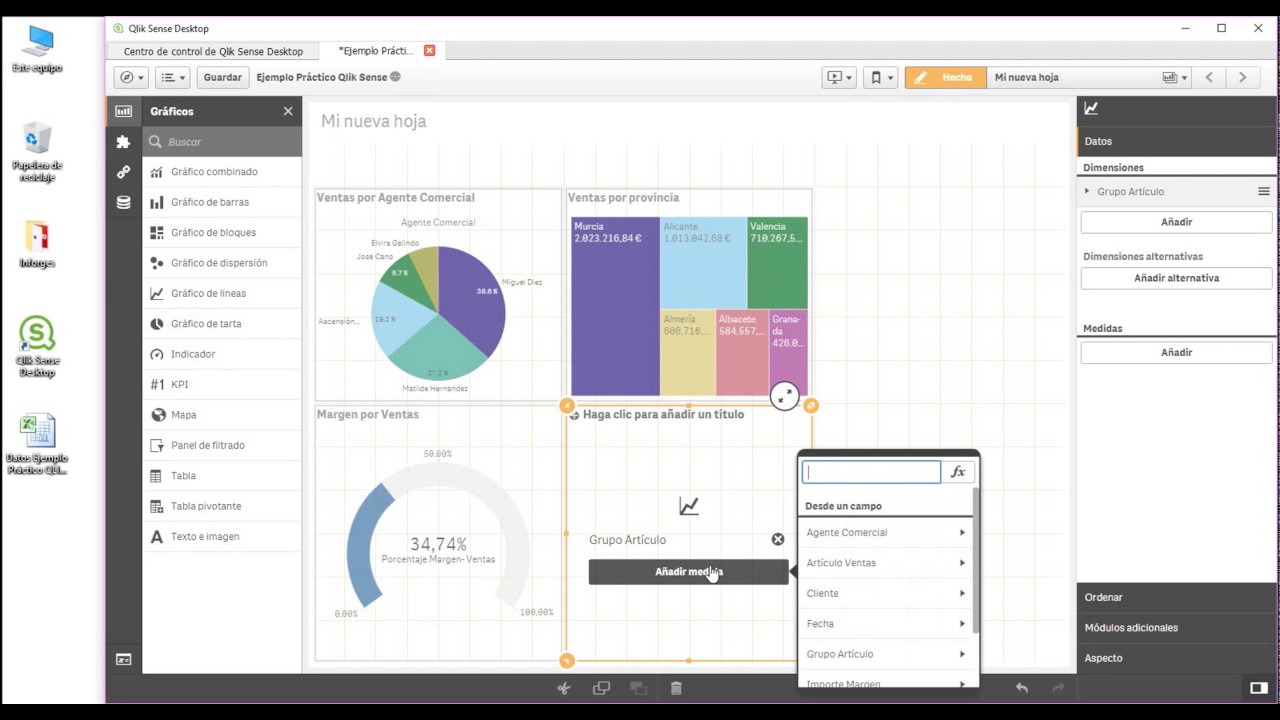This screenshot has height=720, width=1280.
Task: Select Panel de filtrado object
Action: click(x=222, y=445)
